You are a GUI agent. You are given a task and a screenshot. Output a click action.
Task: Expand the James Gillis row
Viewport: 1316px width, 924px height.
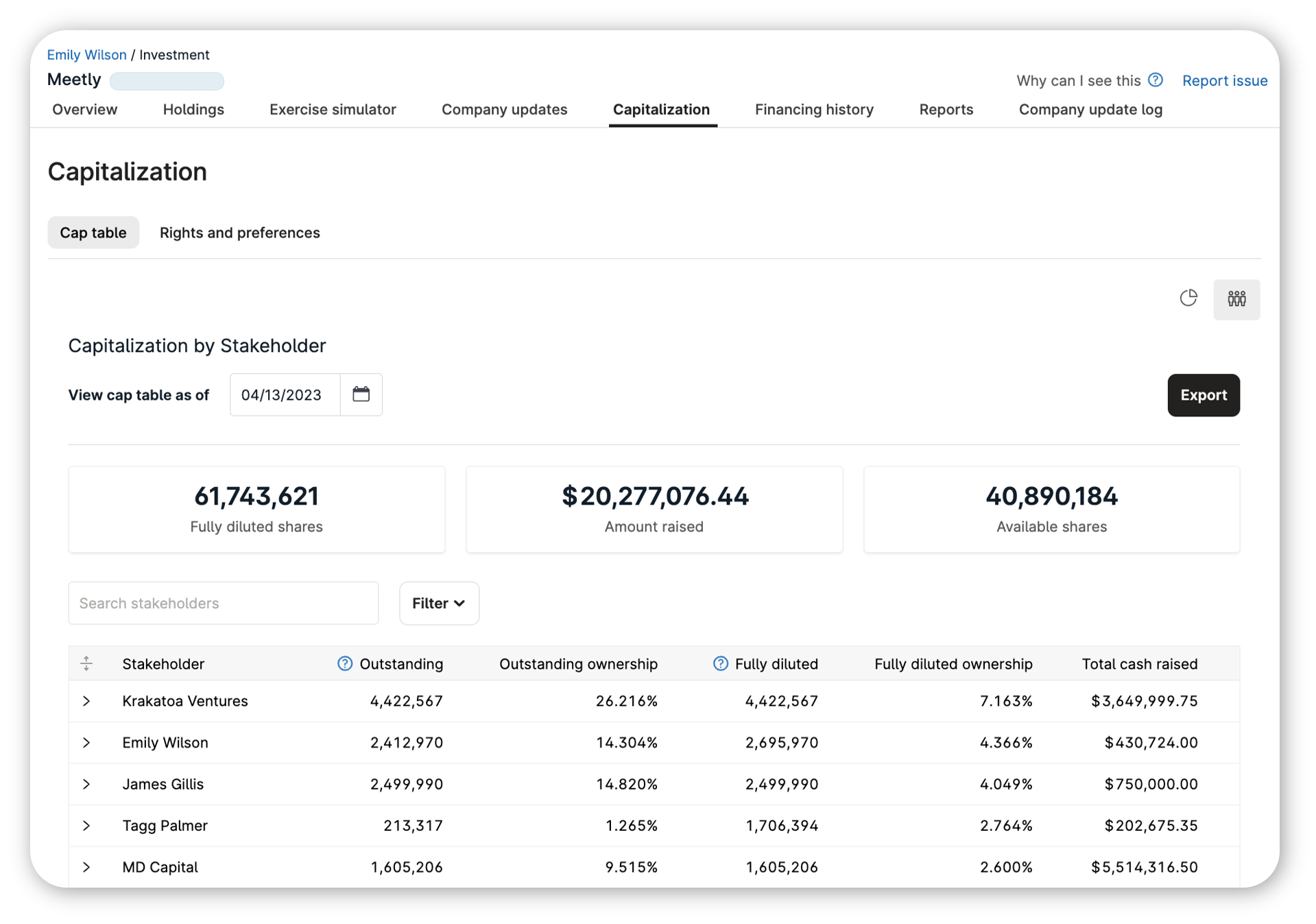coord(86,784)
